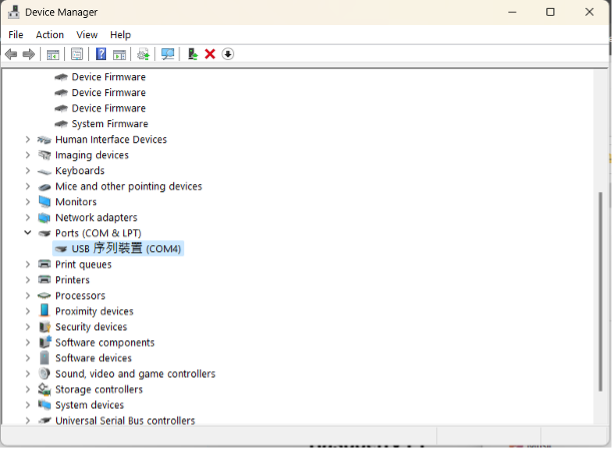Screen dimensions: 613x449
Task: Expand Sound, video and game controllers
Action: click(28, 374)
